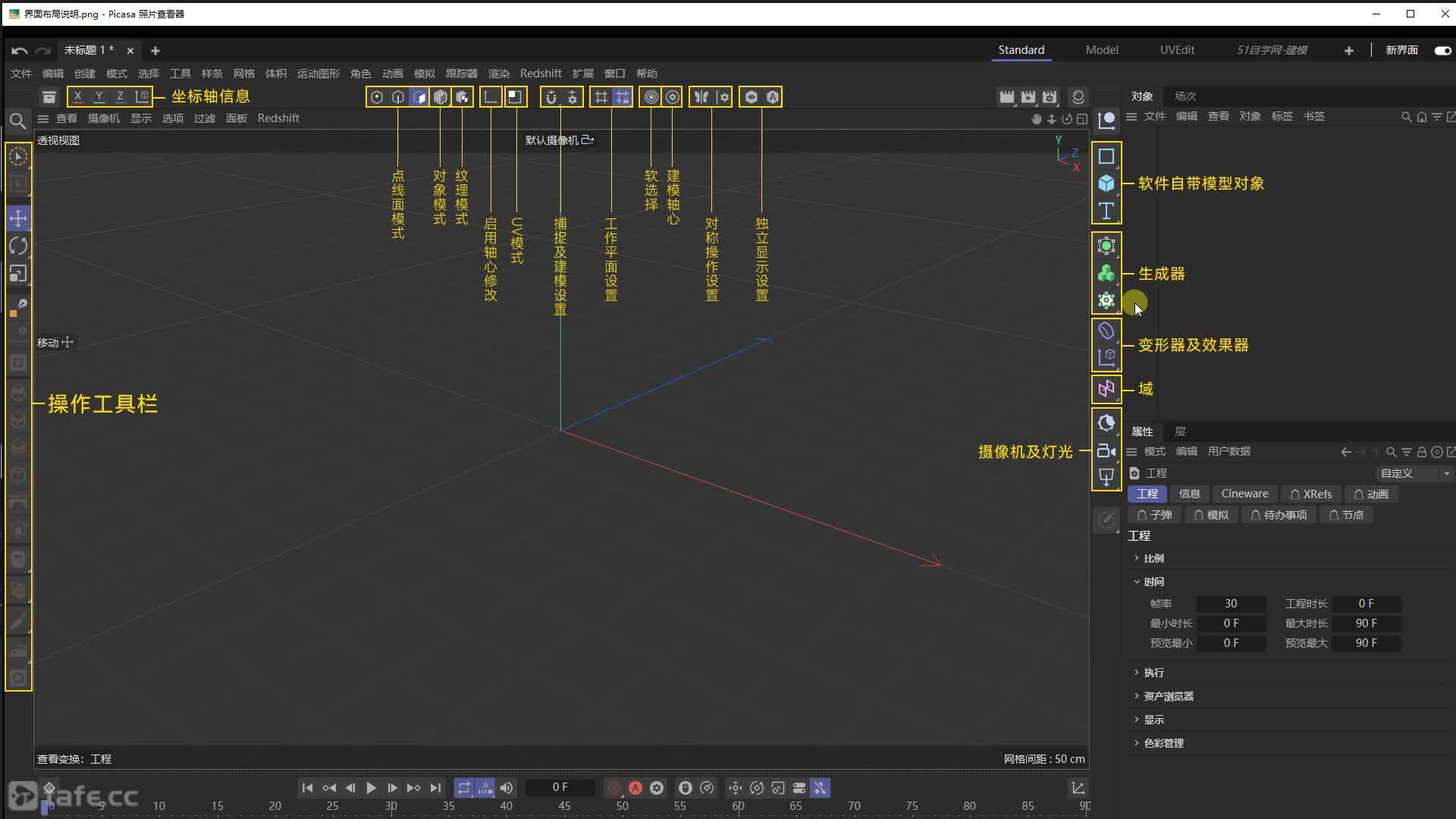
Task: Toggle the new interface switch
Action: point(1442,50)
